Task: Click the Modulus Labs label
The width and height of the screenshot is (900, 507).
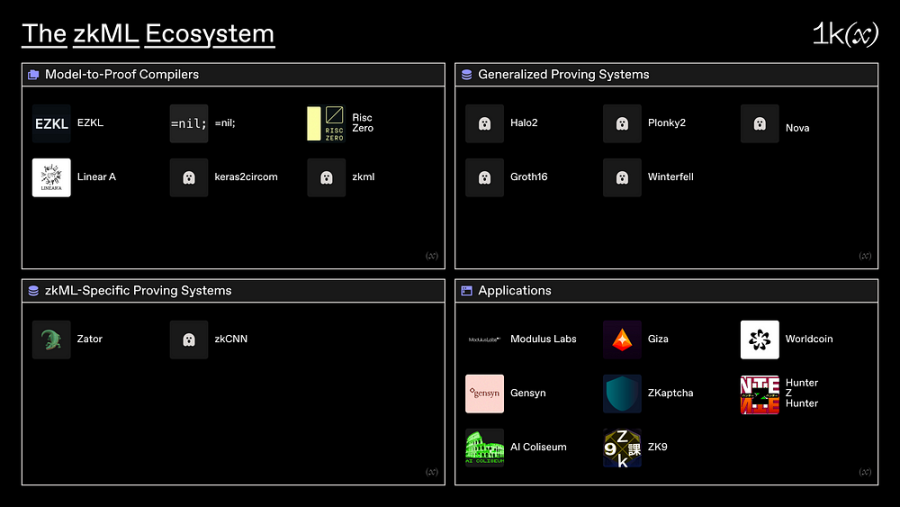Action: [x=543, y=340]
